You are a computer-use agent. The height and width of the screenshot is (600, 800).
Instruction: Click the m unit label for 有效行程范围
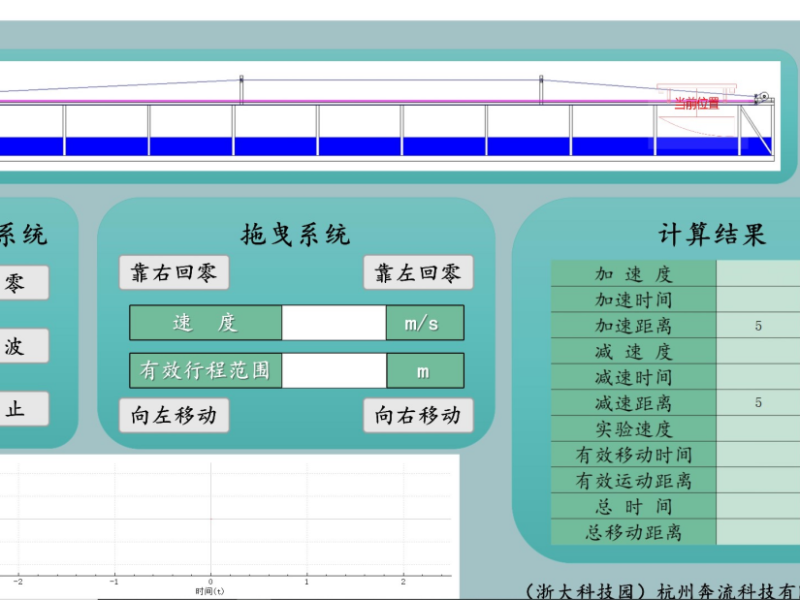point(425,370)
